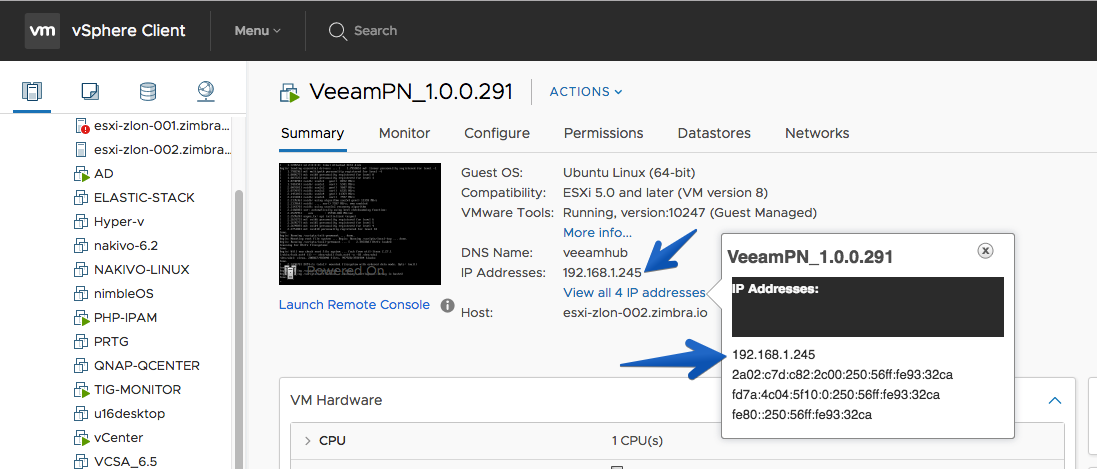Screen dimensions: 1097x469
Task: Switch to the Configure tab
Action: [497, 133]
